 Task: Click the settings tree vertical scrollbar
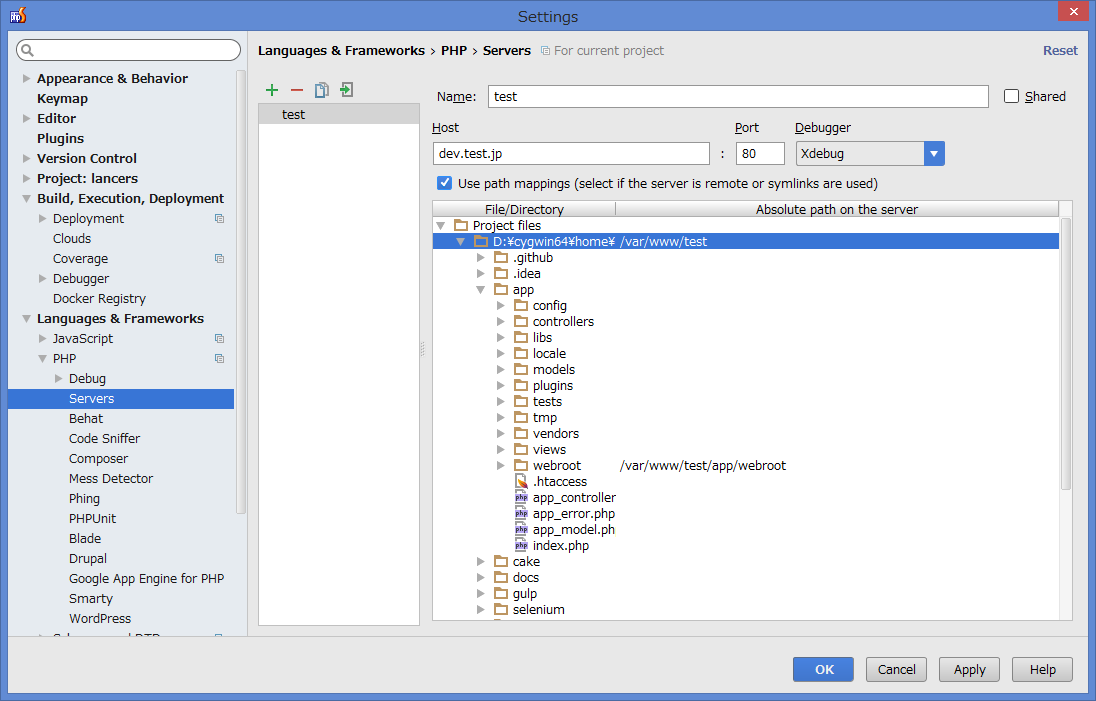(241, 292)
